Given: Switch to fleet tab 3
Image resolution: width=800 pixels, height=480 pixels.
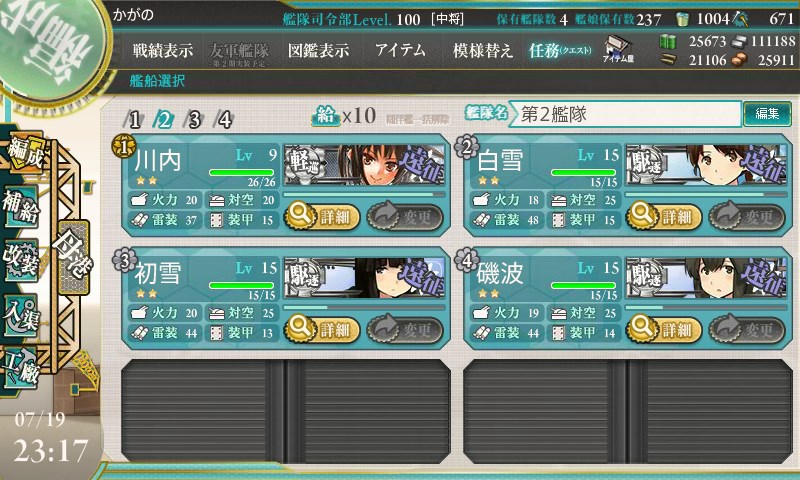Looking at the screenshot, I should point(194,120).
